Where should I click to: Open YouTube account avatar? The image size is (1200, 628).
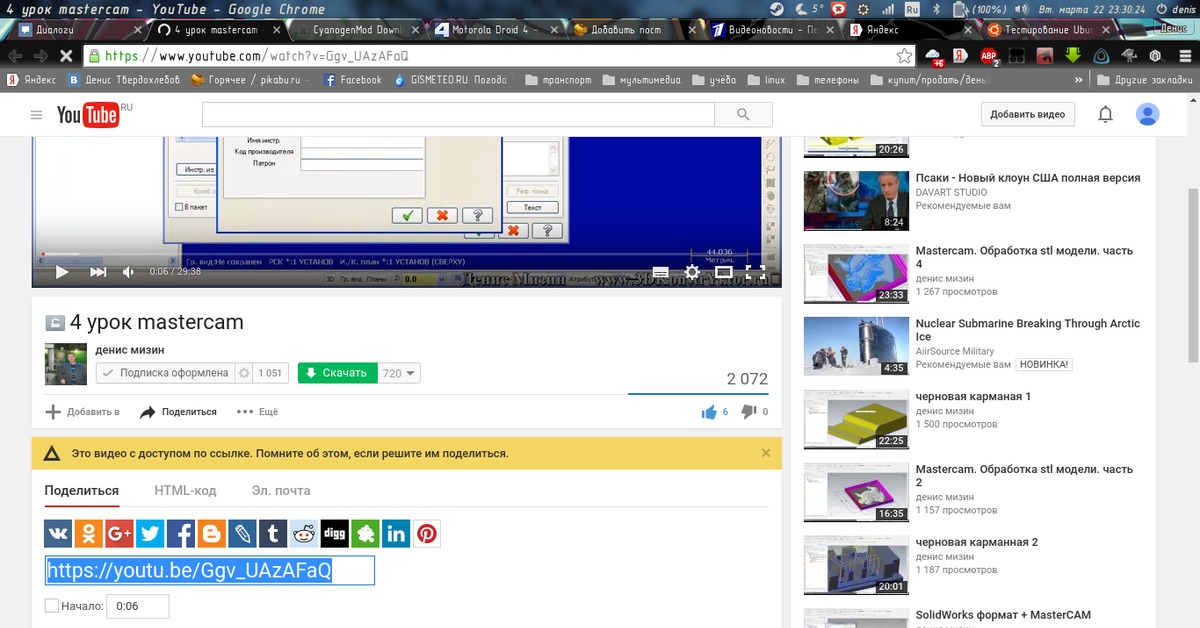(x=1148, y=114)
